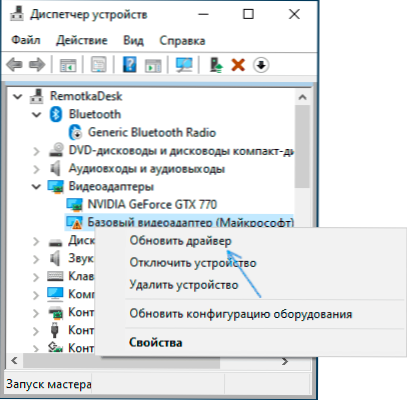Open the Properties toolbar icon
The height and width of the screenshot is (400, 407).
point(99,65)
